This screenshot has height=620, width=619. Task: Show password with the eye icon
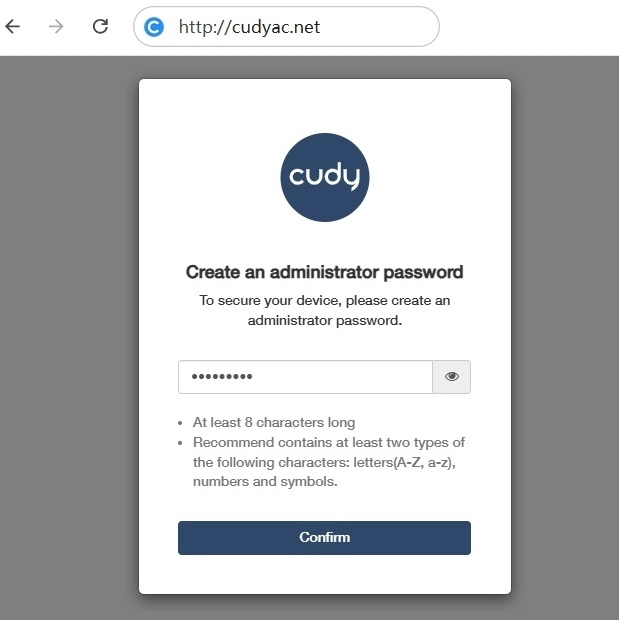tap(451, 377)
